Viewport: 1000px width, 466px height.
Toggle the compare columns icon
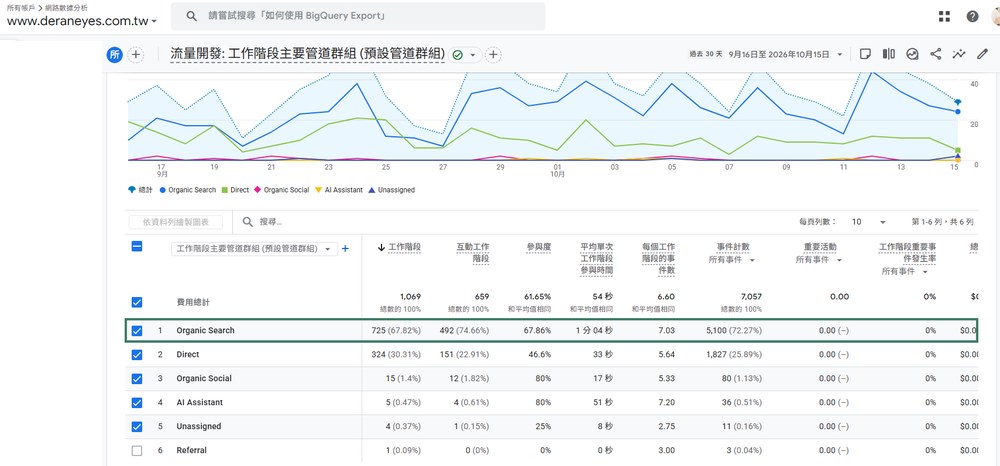coord(888,54)
